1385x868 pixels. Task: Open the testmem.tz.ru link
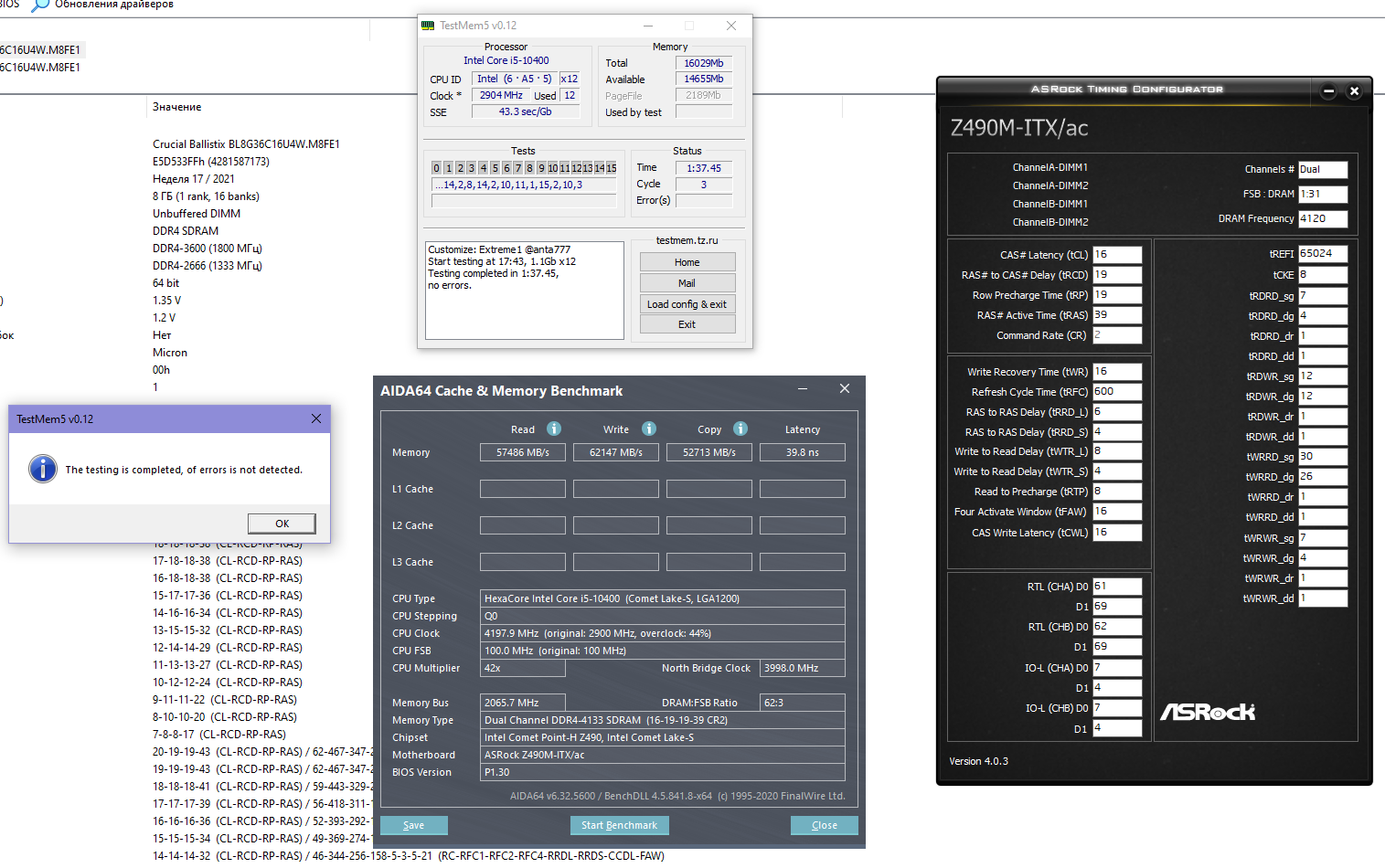click(x=687, y=240)
